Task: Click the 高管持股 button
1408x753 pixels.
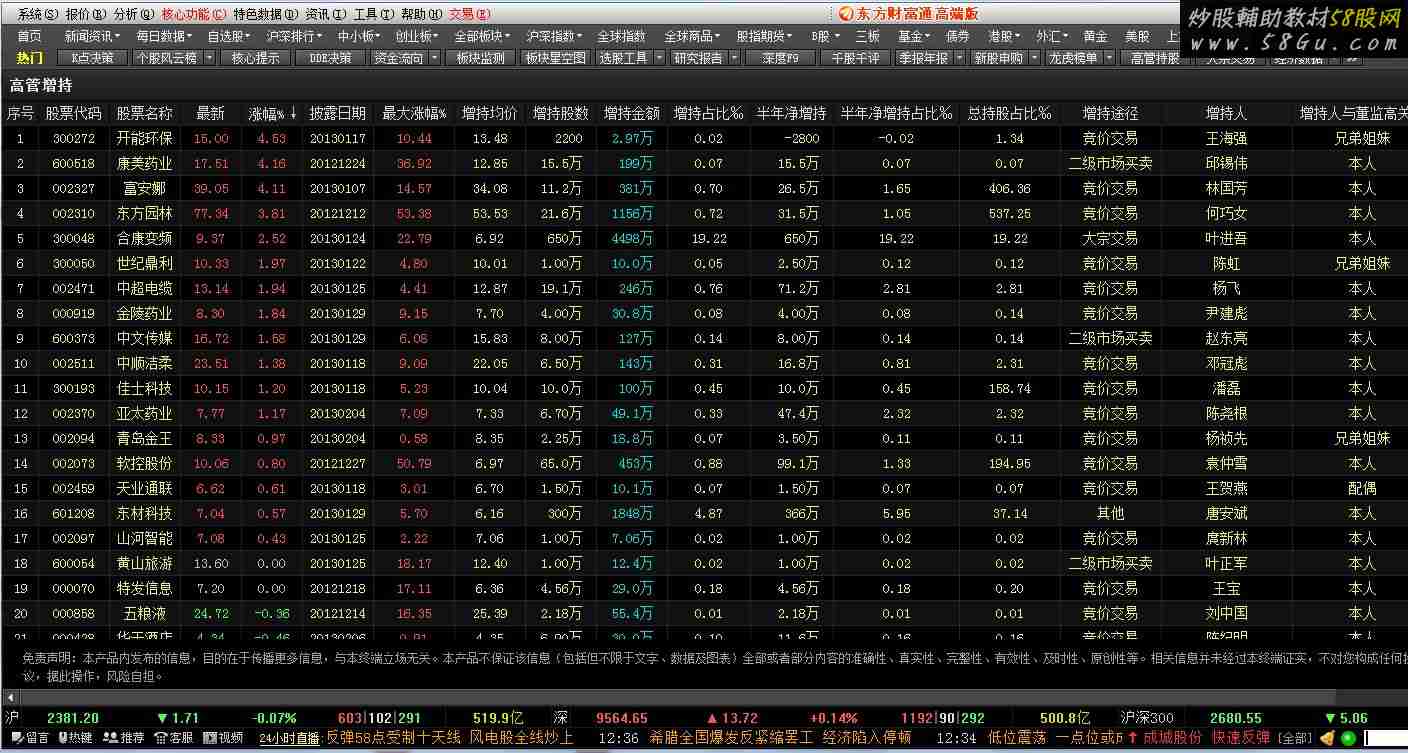Action: coord(1155,58)
